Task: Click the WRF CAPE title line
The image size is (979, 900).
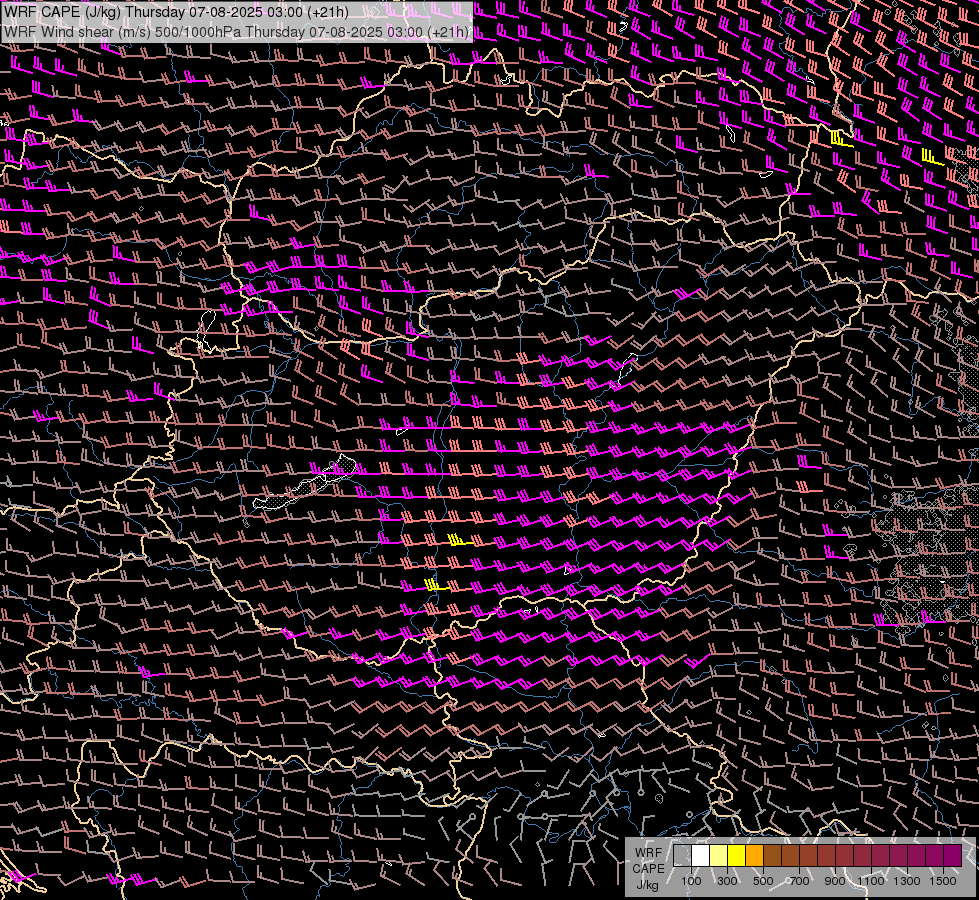Action: coord(176,11)
